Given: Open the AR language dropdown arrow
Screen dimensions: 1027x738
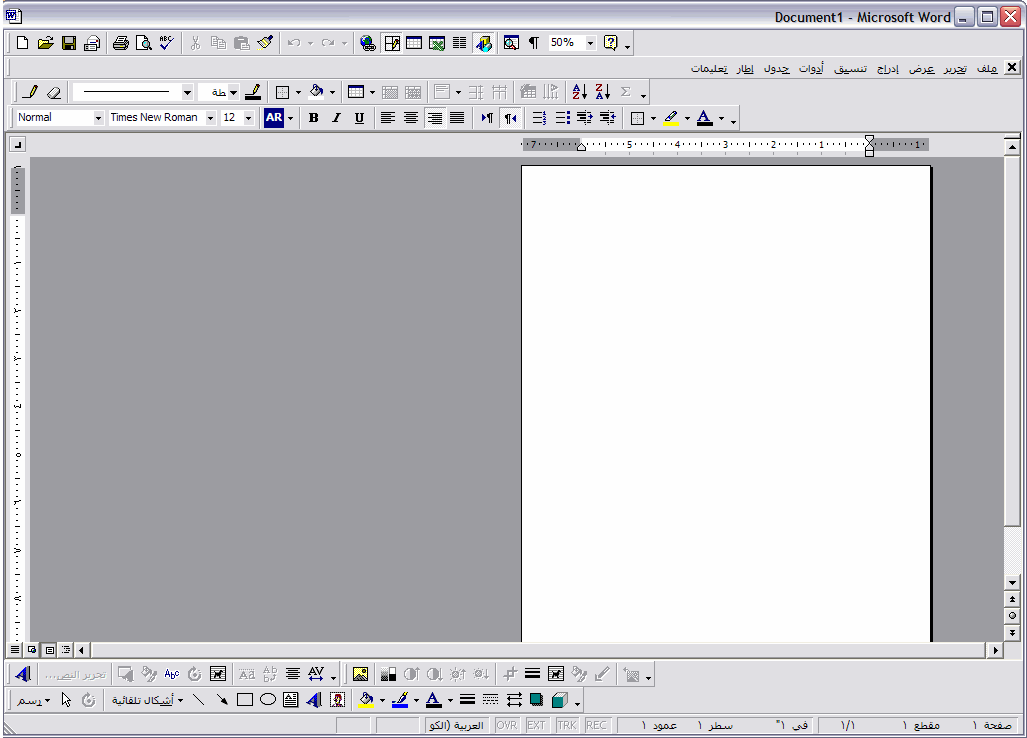Looking at the screenshot, I should point(290,118).
